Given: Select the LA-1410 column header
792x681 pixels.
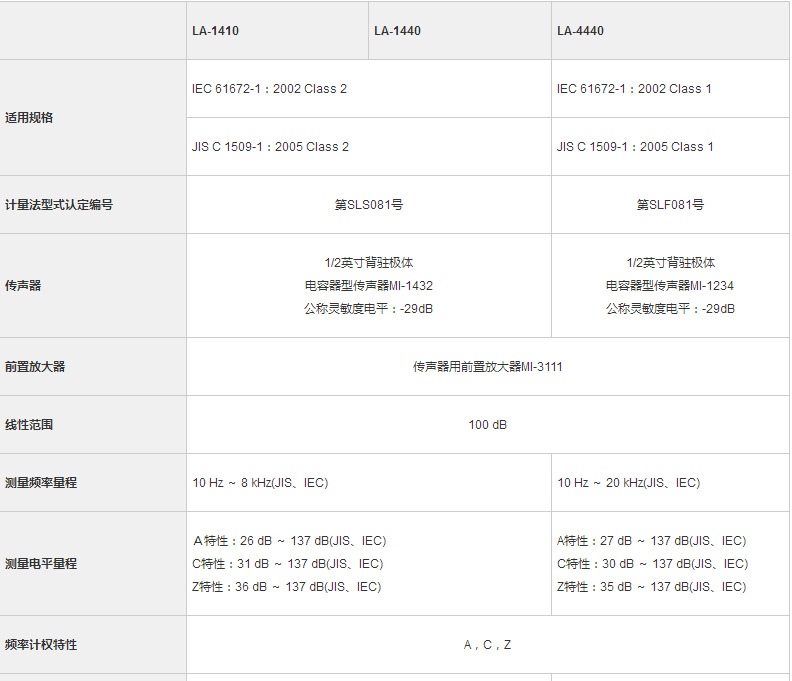Looking at the screenshot, I should 277,31.
